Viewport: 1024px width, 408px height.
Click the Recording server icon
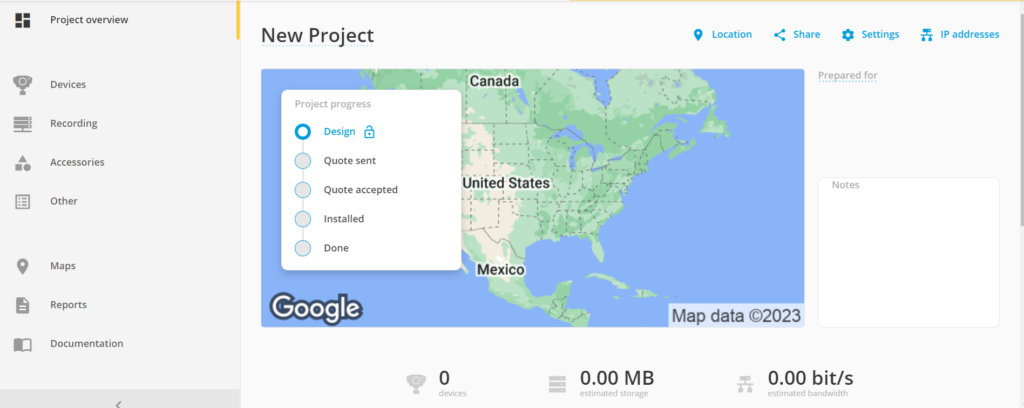pos(22,124)
